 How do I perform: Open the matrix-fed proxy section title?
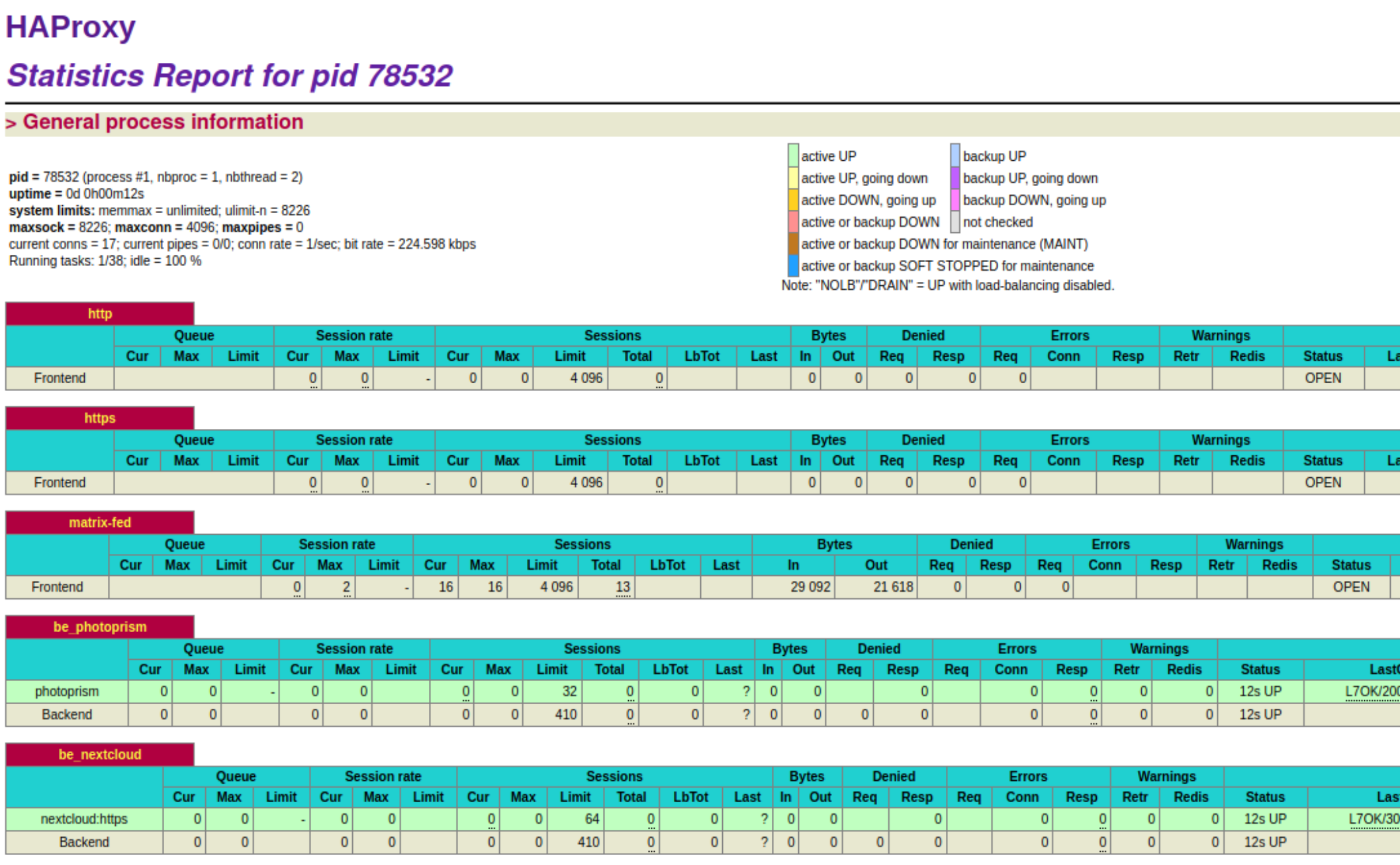[x=100, y=523]
